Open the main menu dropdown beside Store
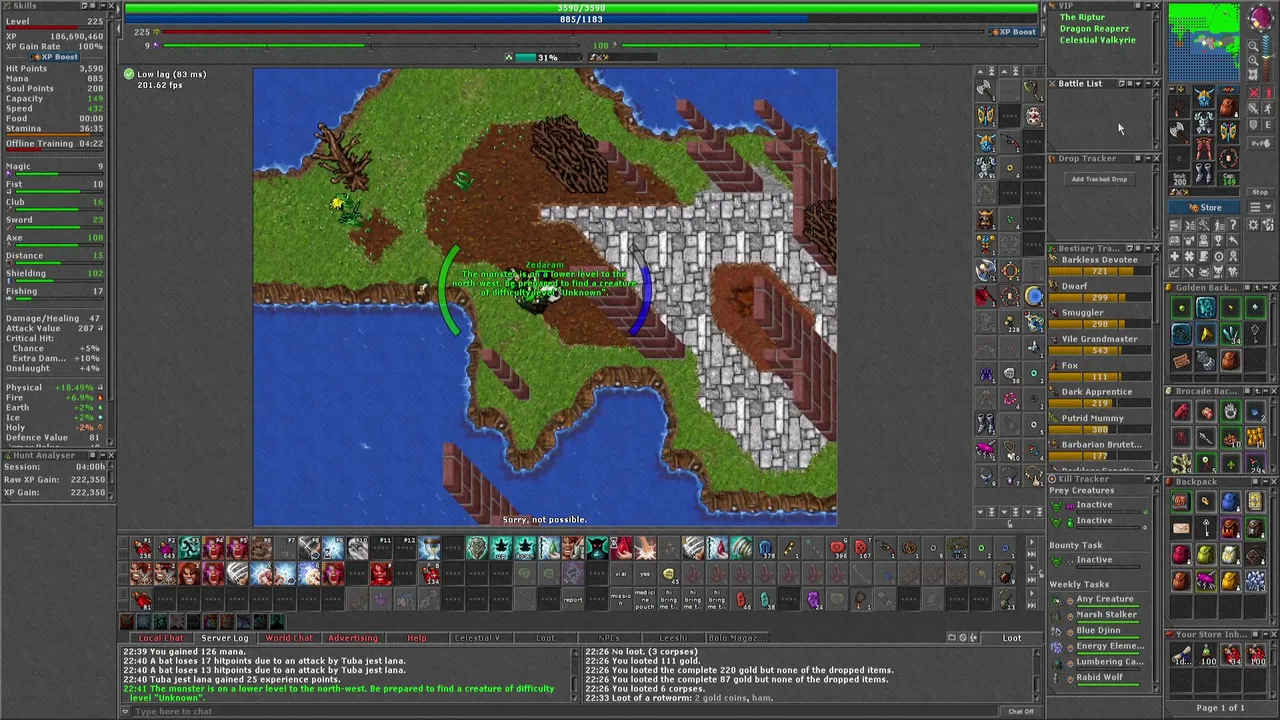The image size is (1280, 720). (x=1261, y=207)
